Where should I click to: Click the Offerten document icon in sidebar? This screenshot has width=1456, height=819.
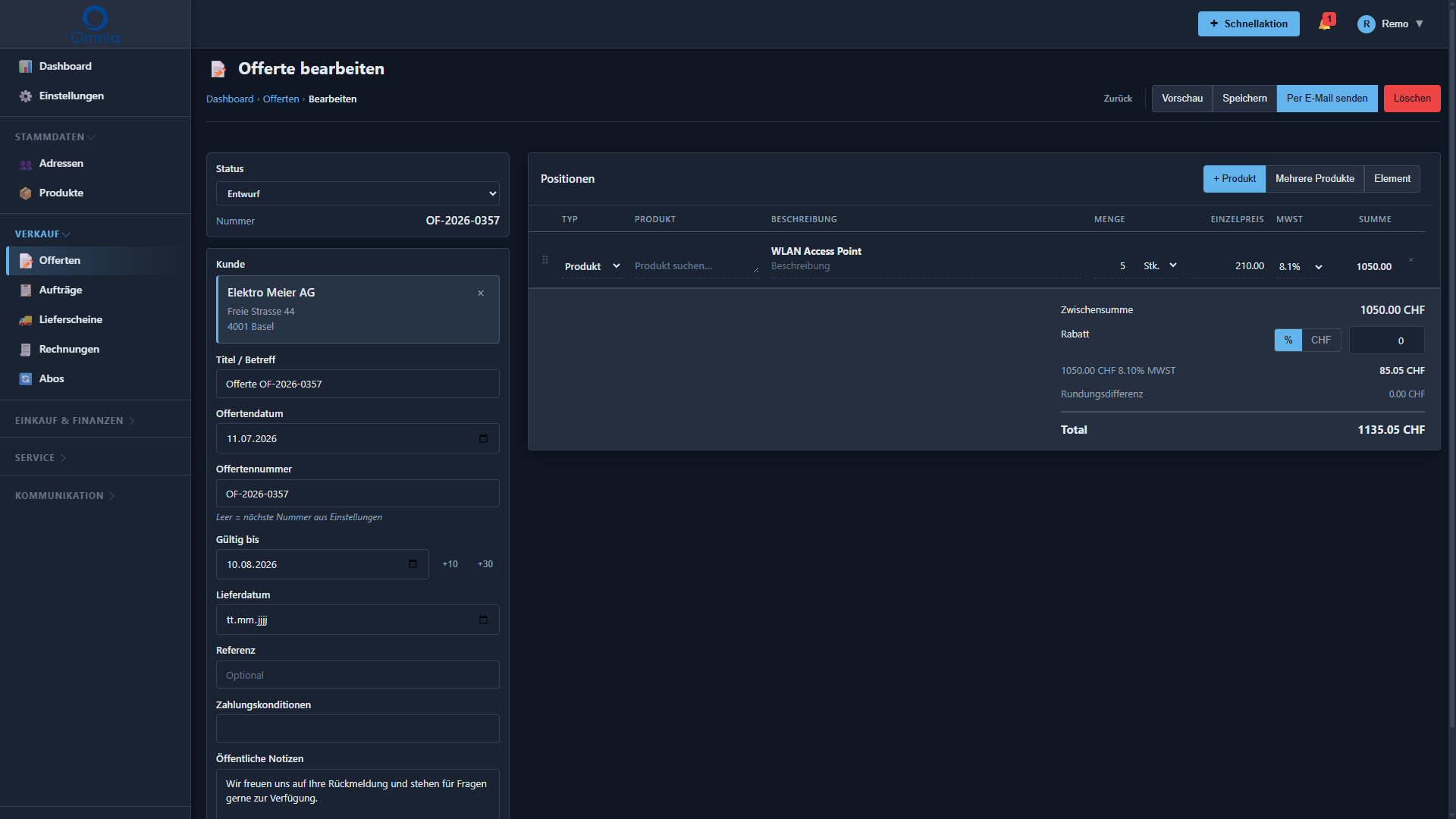[26, 261]
